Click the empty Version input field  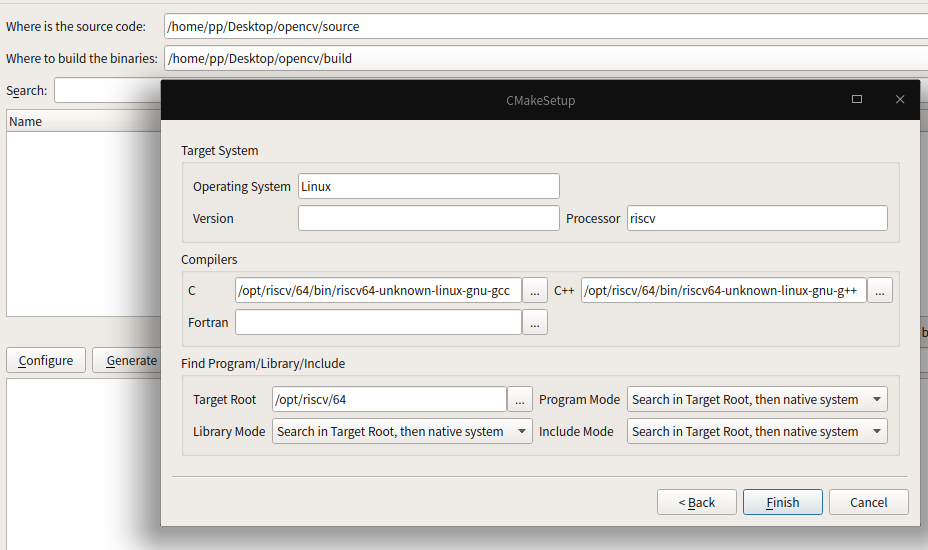point(428,218)
